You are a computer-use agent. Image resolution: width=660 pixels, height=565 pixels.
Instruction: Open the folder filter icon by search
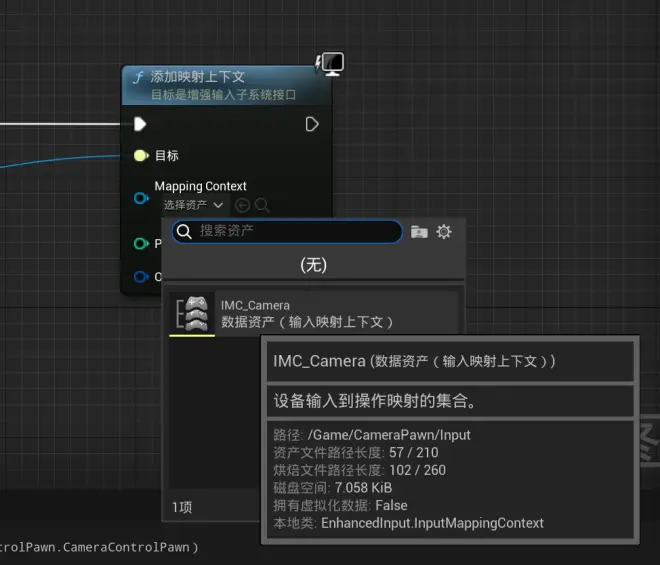419,232
